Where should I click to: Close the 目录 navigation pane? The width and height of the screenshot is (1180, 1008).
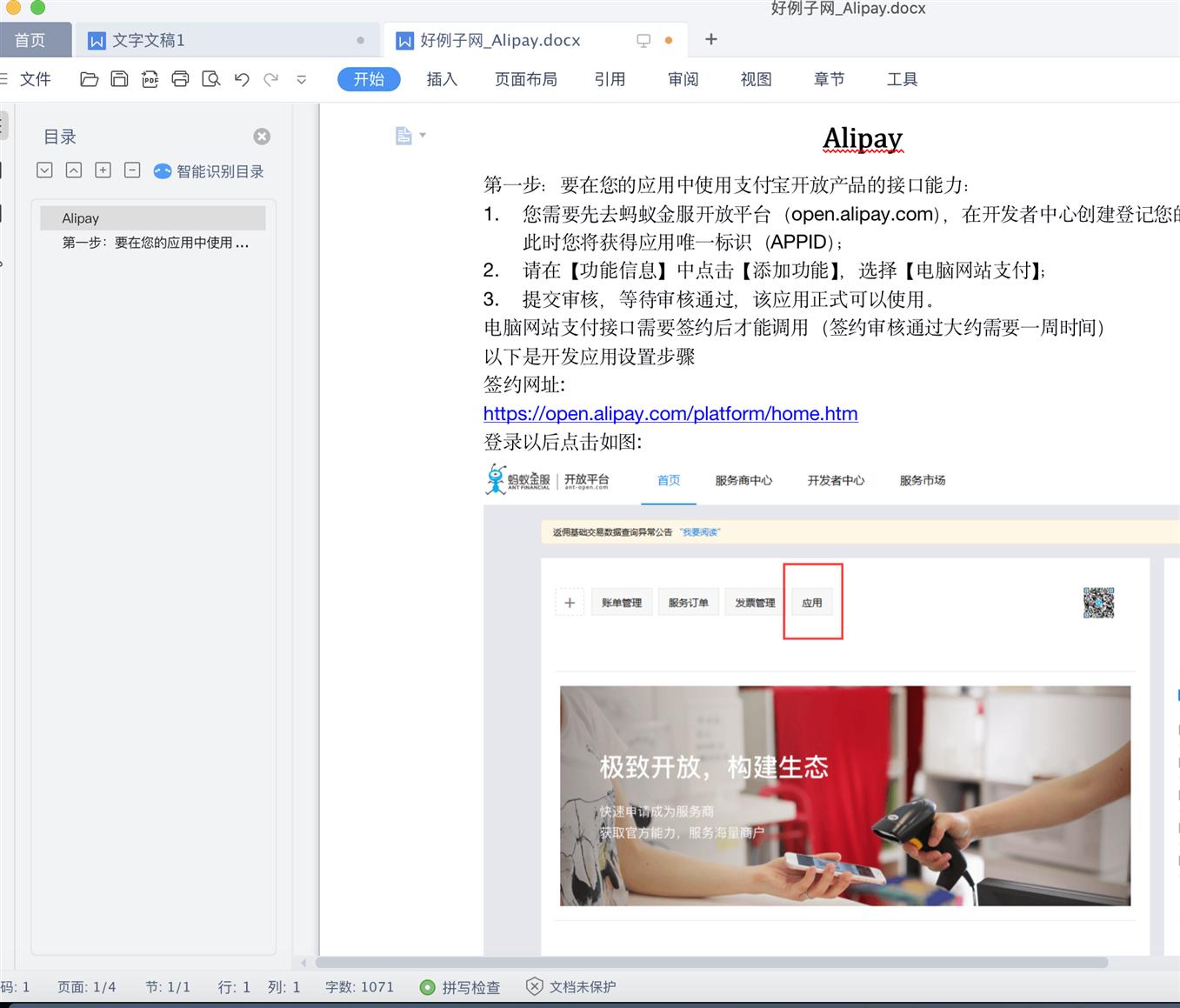pyautogui.click(x=262, y=137)
